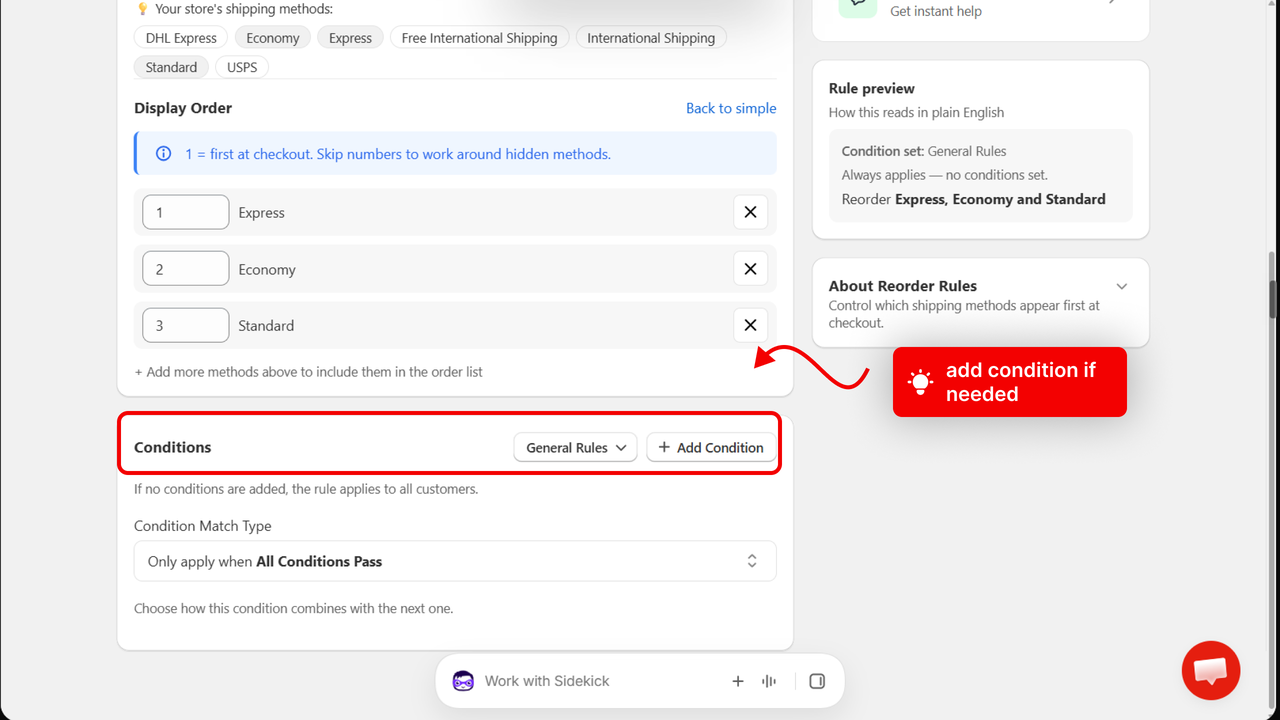This screenshot has height=720, width=1280.
Task: Edit the order number field for Economy
Action: coord(186,269)
